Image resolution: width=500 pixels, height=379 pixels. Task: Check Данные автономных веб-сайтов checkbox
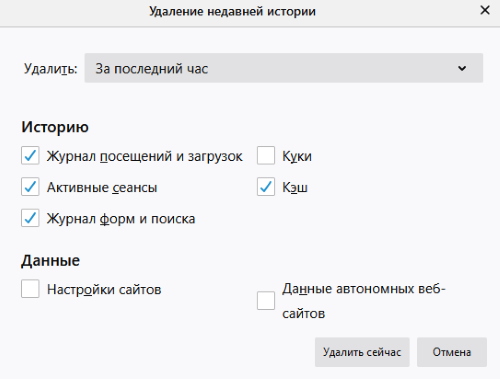click(266, 301)
